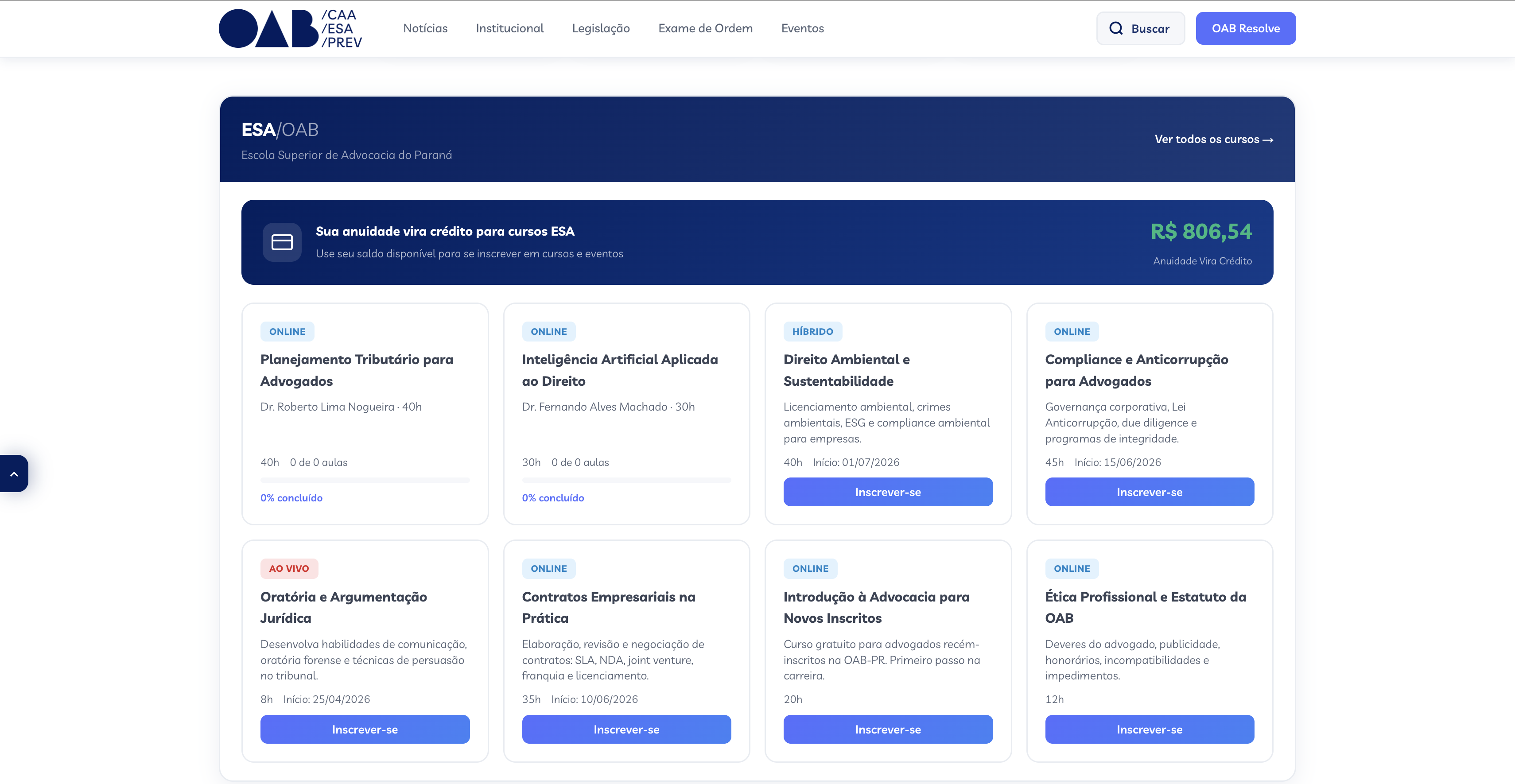Follow the Ver todos os cursos link
1515x784 pixels.
1213,140
